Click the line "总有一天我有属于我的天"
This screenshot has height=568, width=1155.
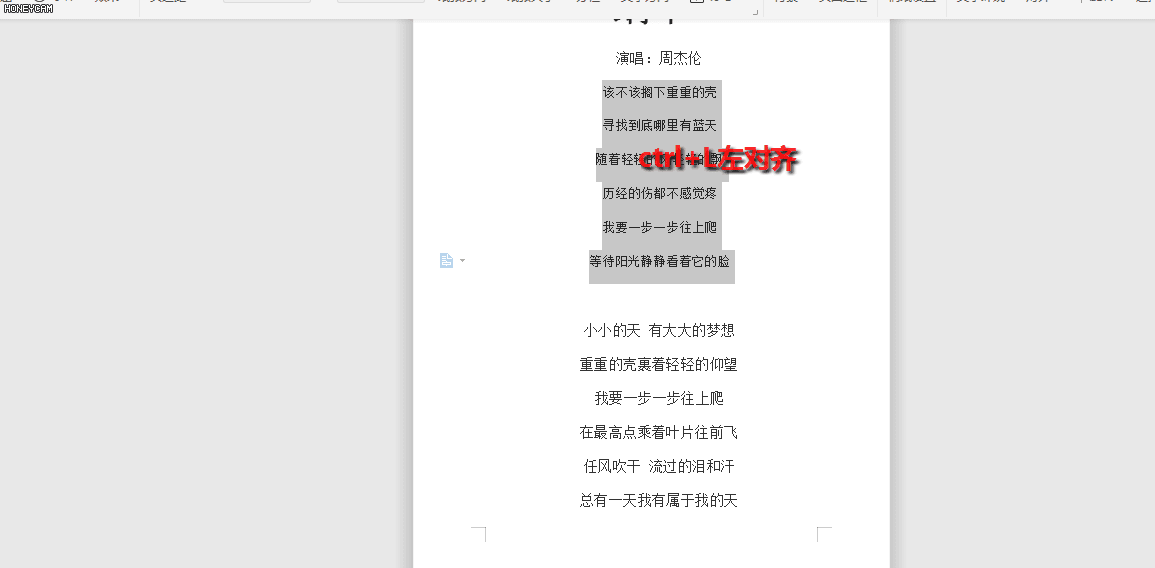(659, 501)
